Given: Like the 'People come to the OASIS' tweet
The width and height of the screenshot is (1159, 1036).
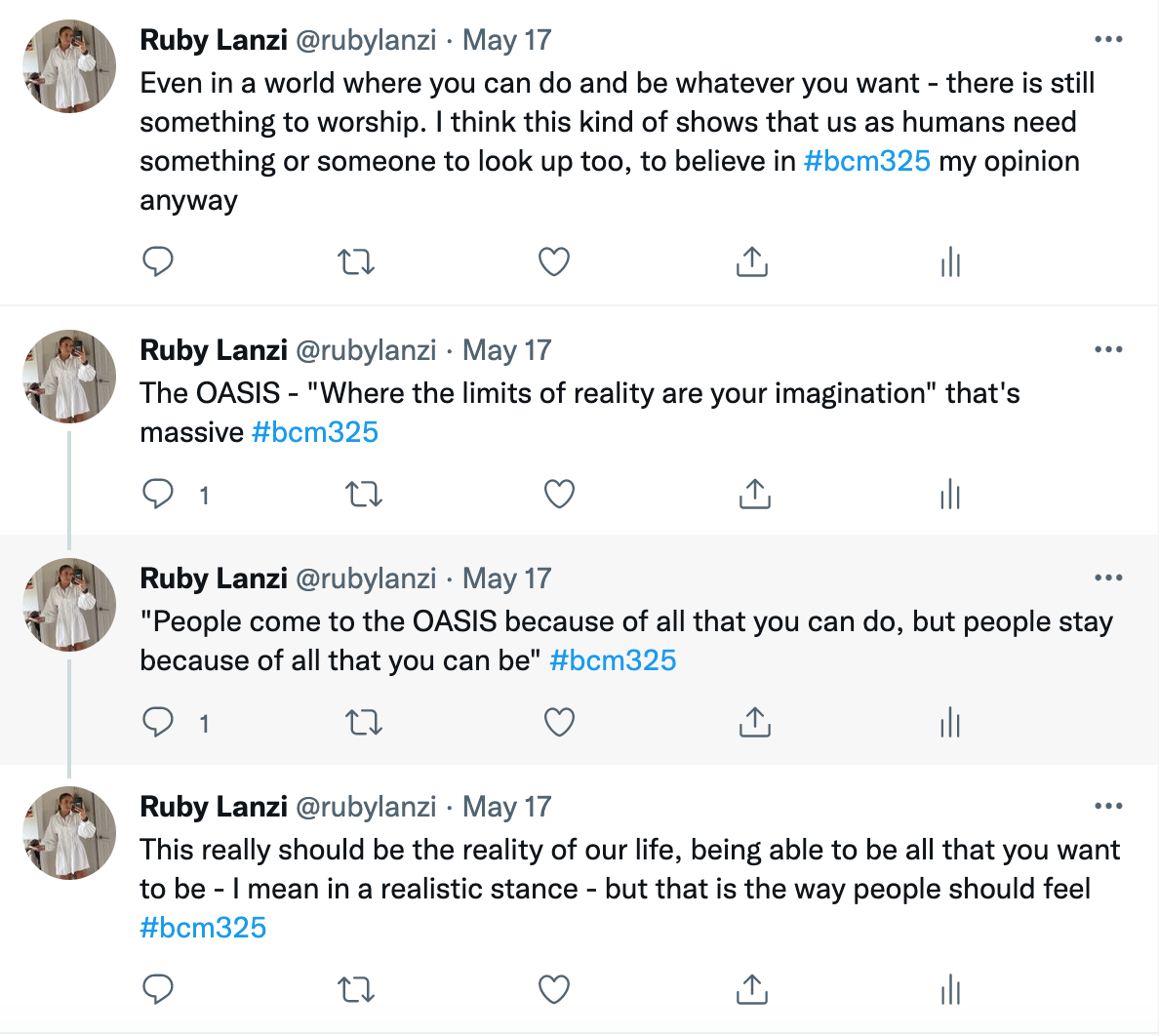Looking at the screenshot, I should 558,723.
